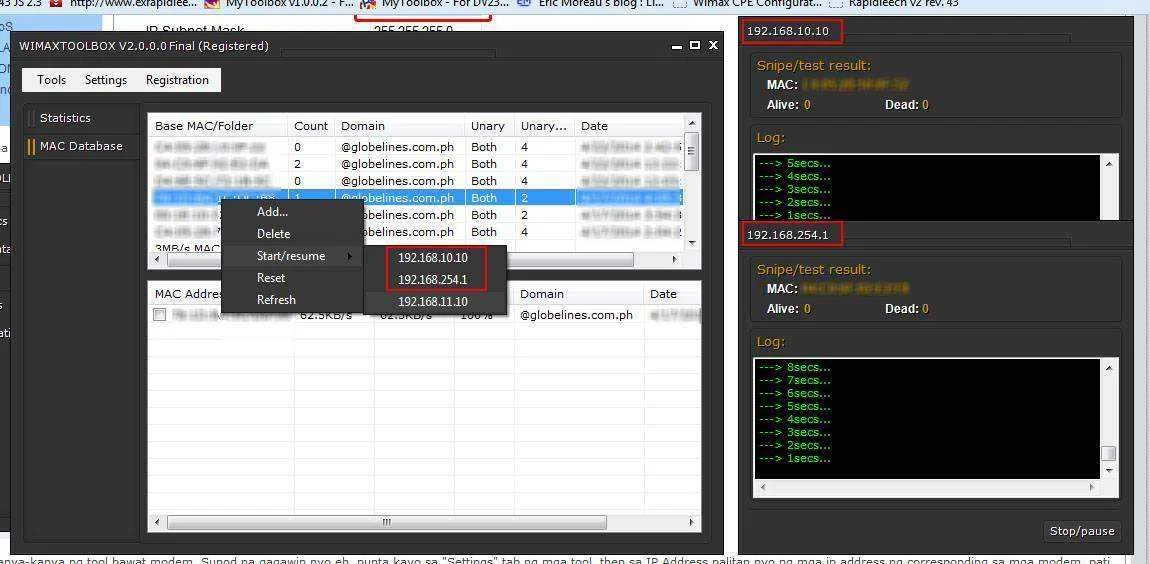
Task: Click the up arrow of the first Log's scrollbar
Action: tap(1108, 164)
